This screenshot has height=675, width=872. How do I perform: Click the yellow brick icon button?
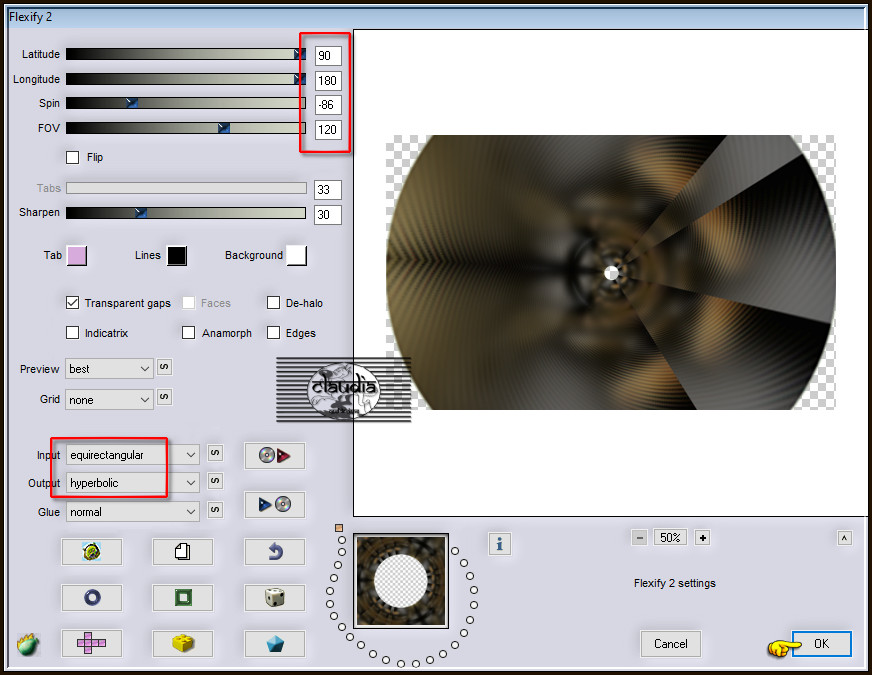(183, 644)
